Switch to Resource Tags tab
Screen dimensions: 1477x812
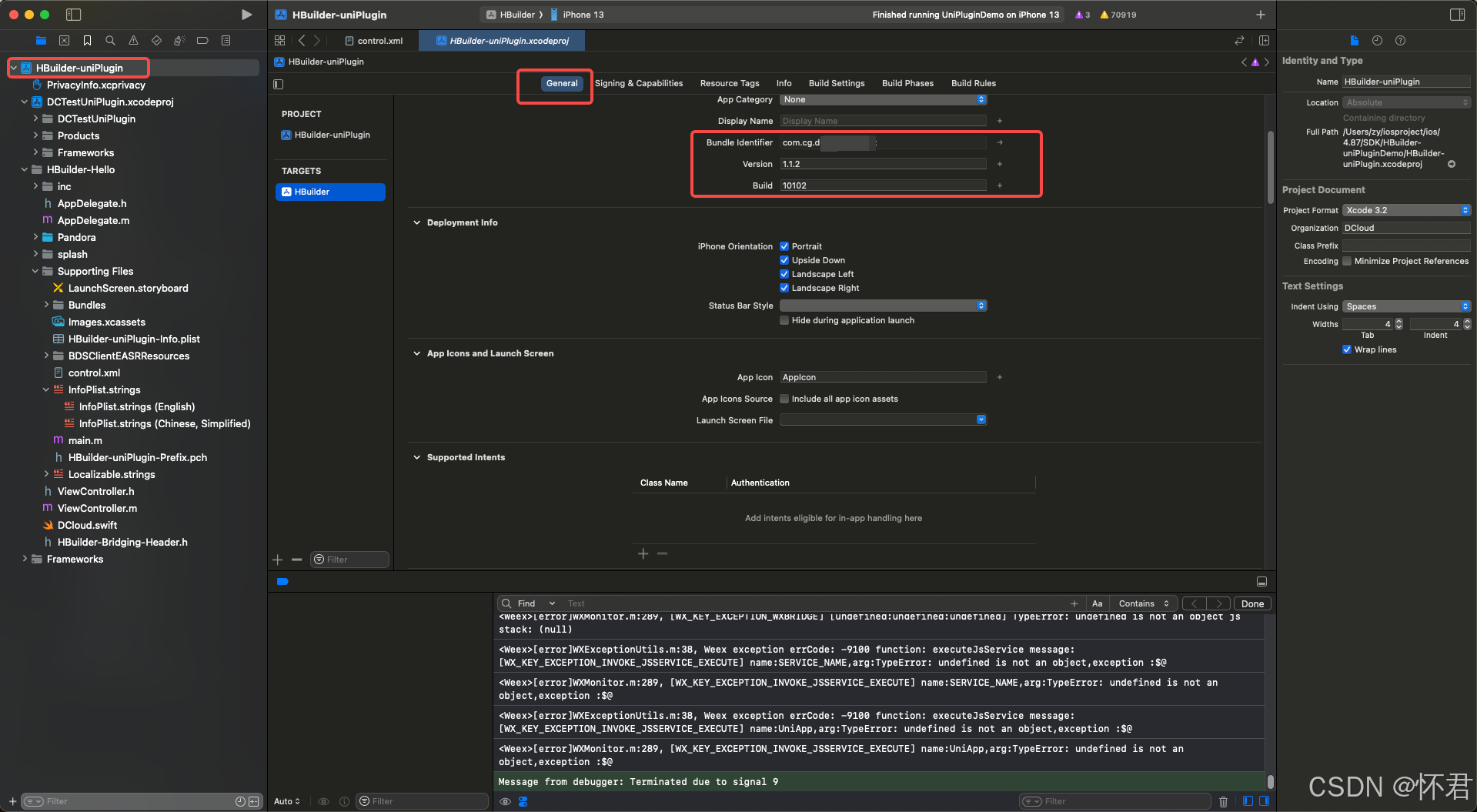pyautogui.click(x=730, y=83)
